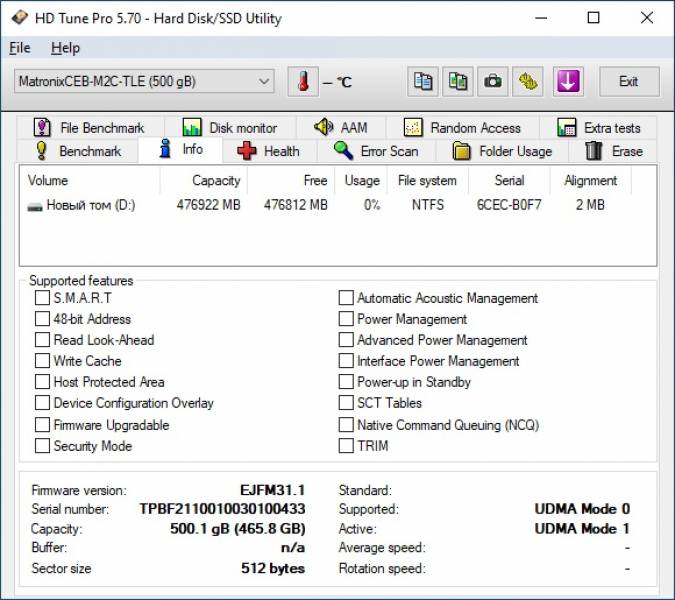Open the Help menu
675x600 pixels.
pos(65,48)
